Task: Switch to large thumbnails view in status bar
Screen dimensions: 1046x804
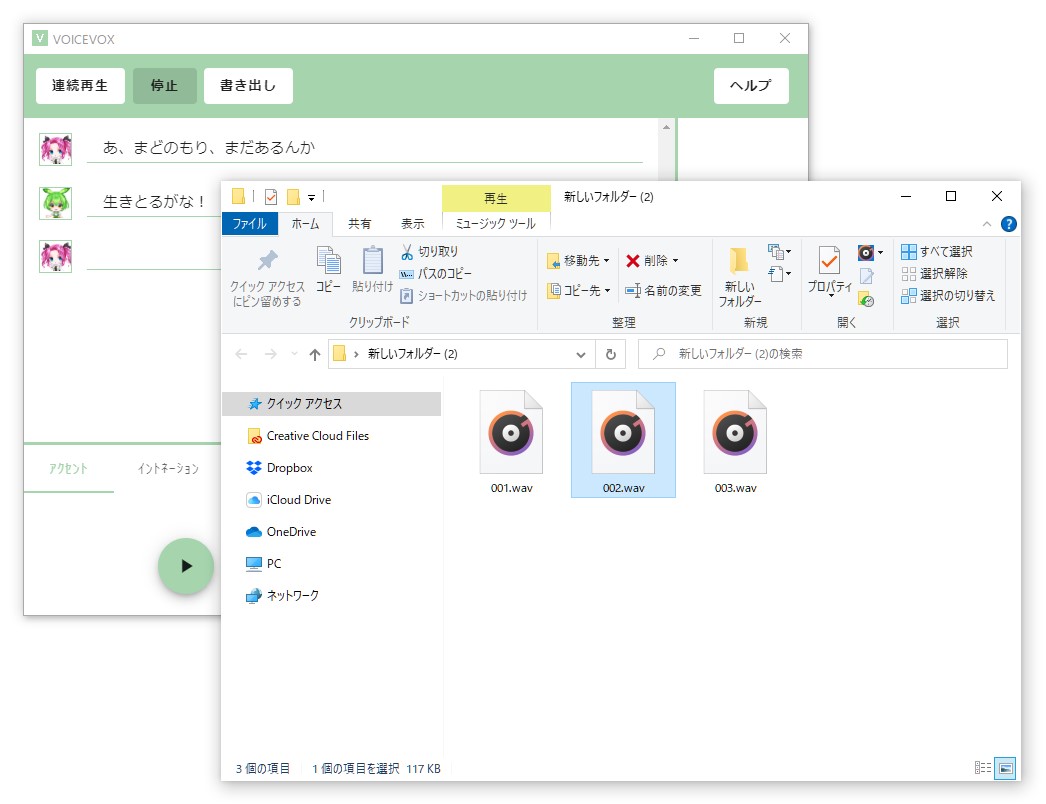Action: (x=1003, y=768)
